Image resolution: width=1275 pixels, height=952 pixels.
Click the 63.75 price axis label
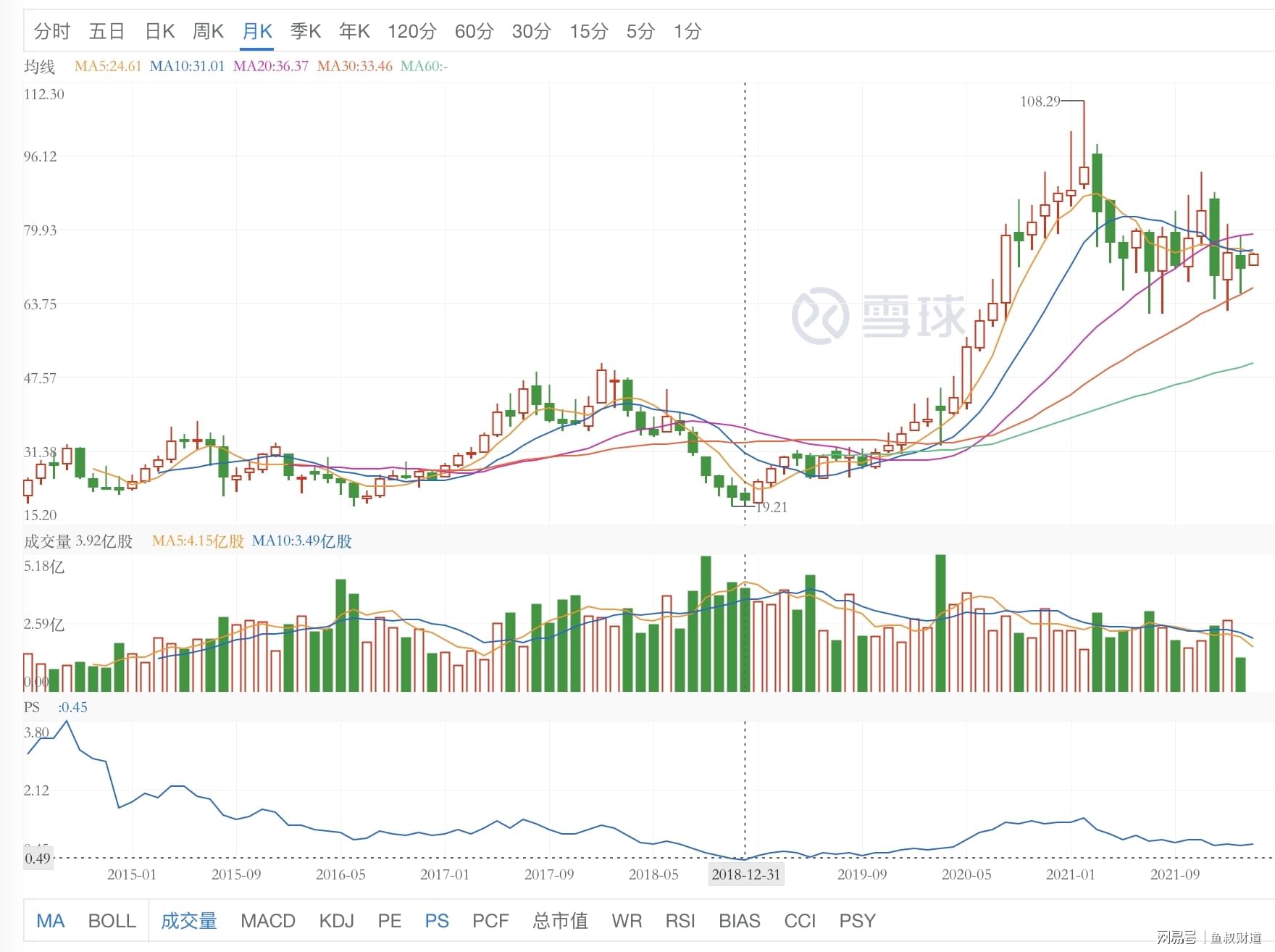(40, 304)
